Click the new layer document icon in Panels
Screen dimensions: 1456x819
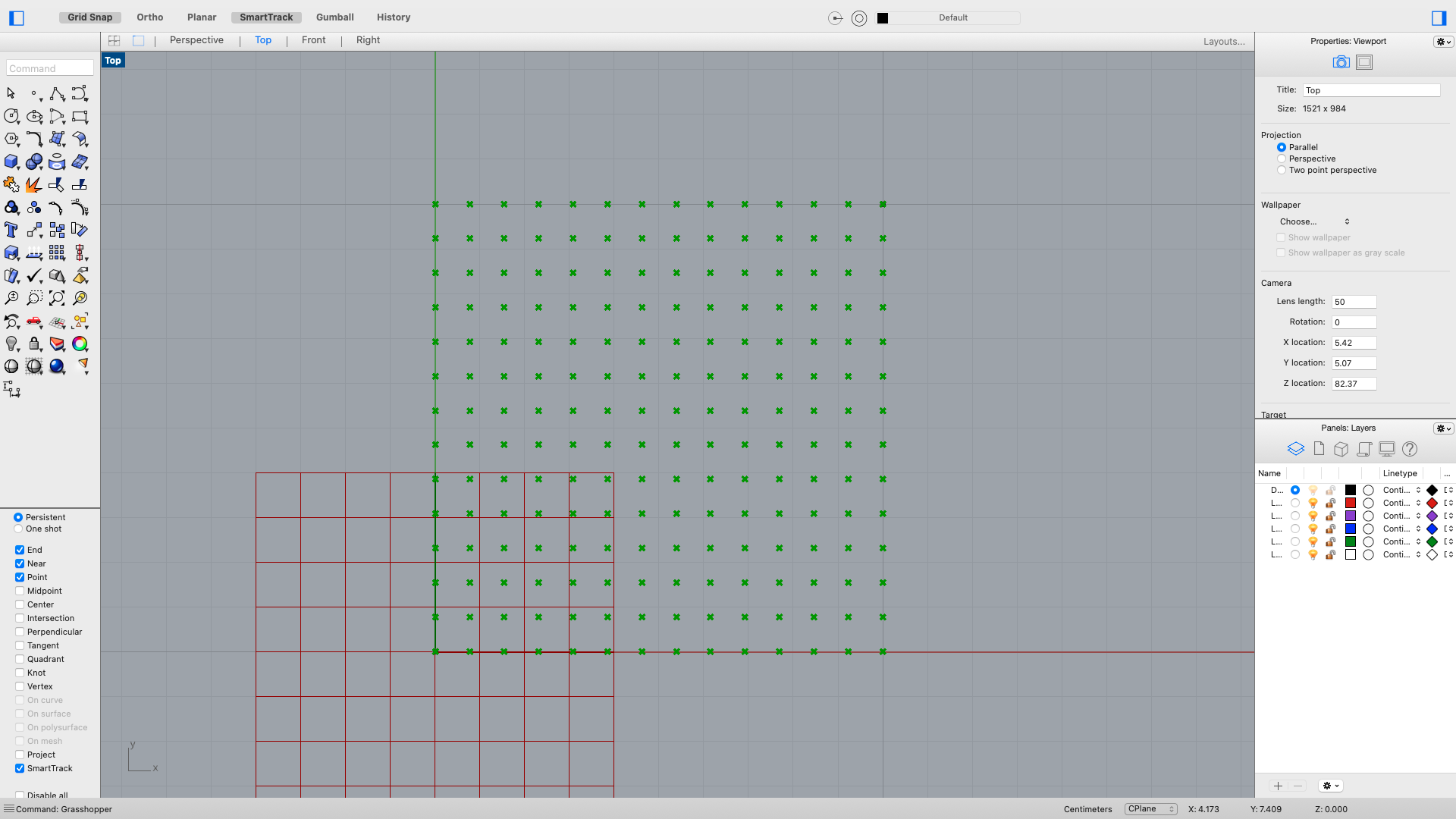point(1319,449)
